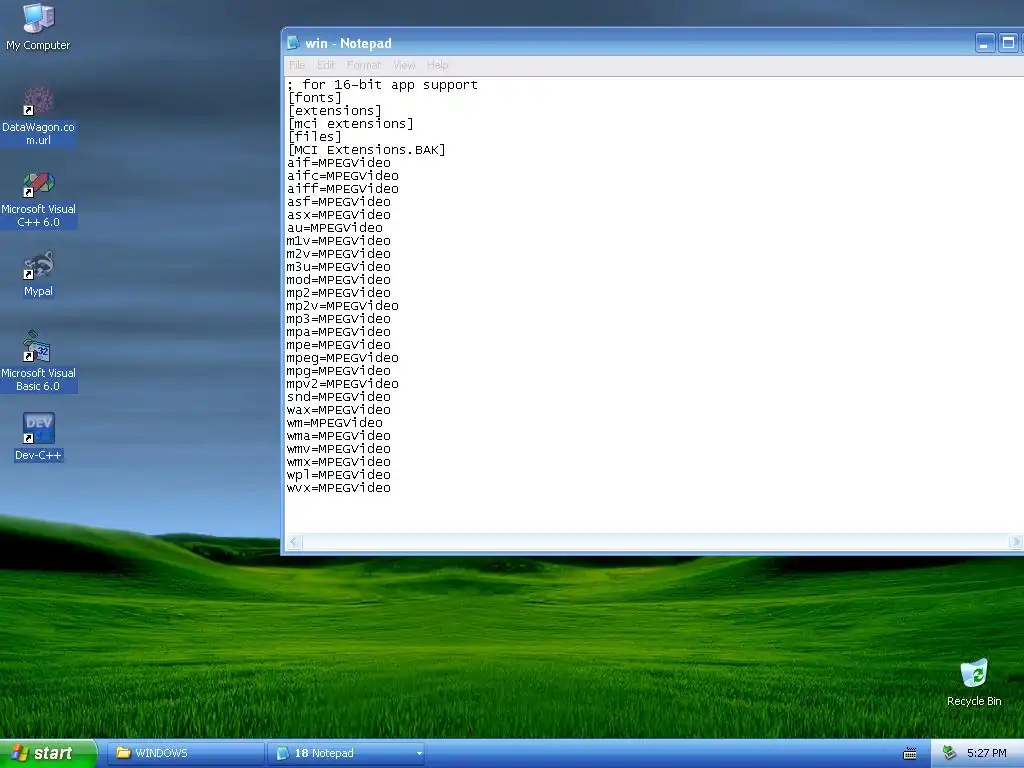1024x768 pixels.
Task: Open the Format menu in Notepad
Action: tap(364, 65)
